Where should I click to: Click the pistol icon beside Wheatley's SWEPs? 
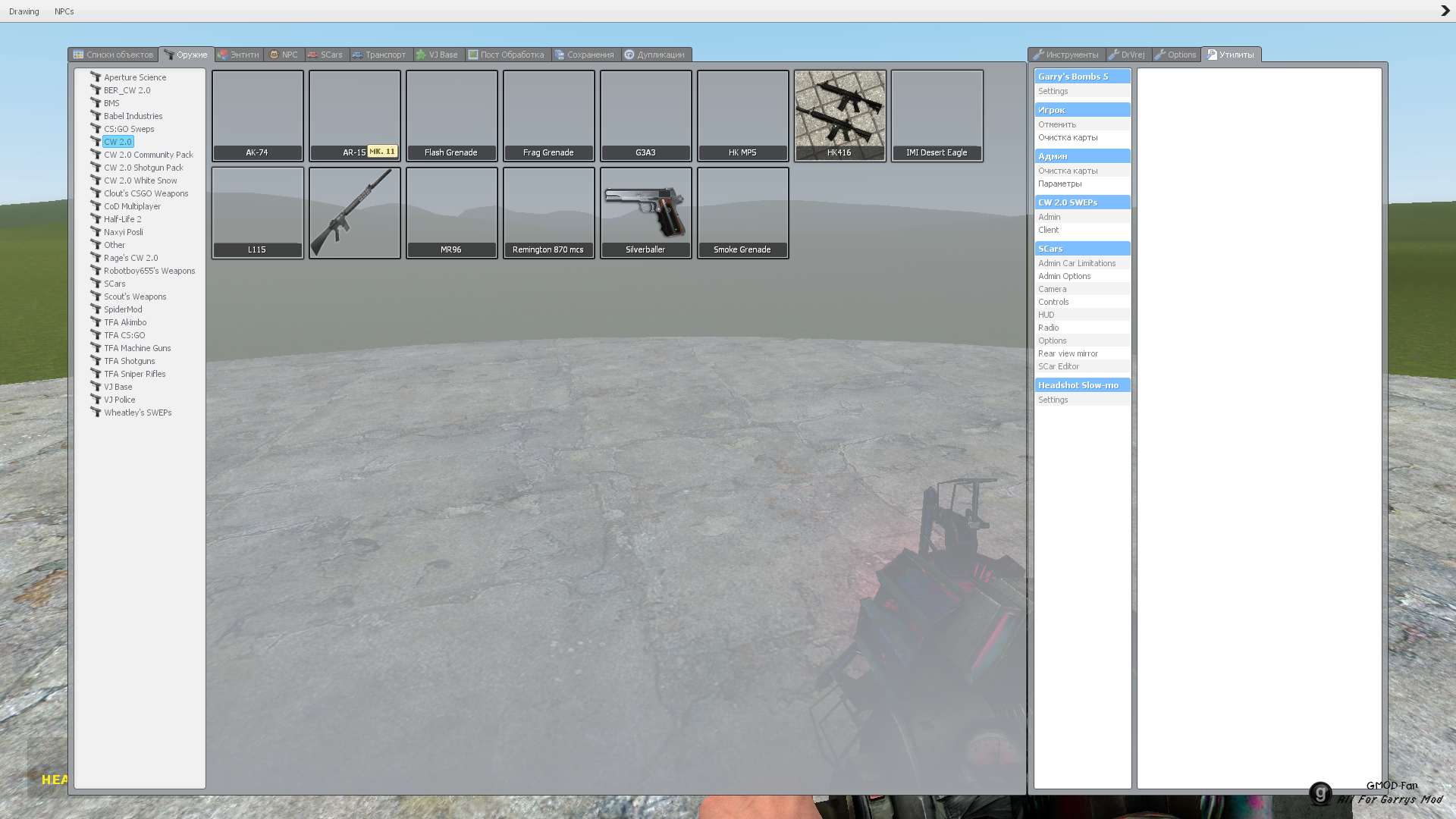click(96, 412)
